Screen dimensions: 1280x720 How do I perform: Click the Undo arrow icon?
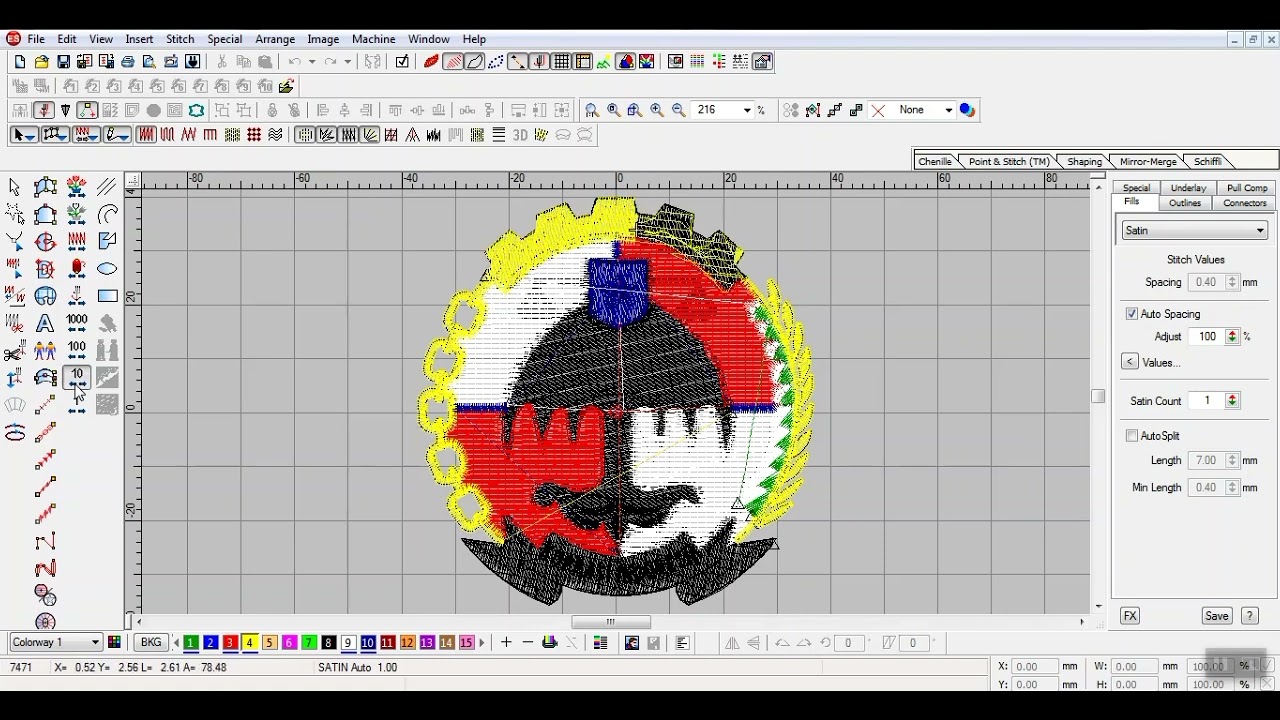pos(294,62)
